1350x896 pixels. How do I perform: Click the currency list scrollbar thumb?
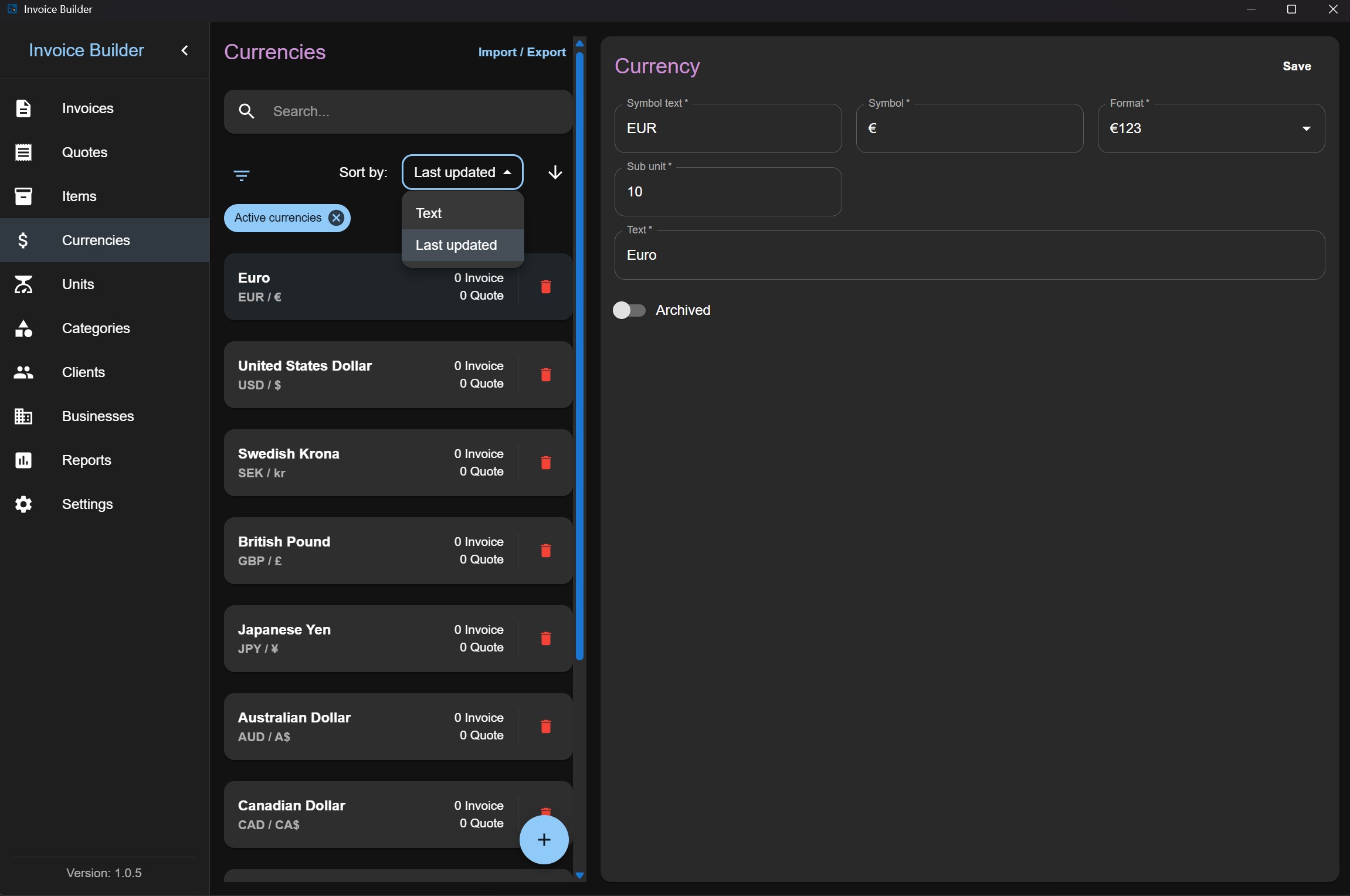coord(579,357)
